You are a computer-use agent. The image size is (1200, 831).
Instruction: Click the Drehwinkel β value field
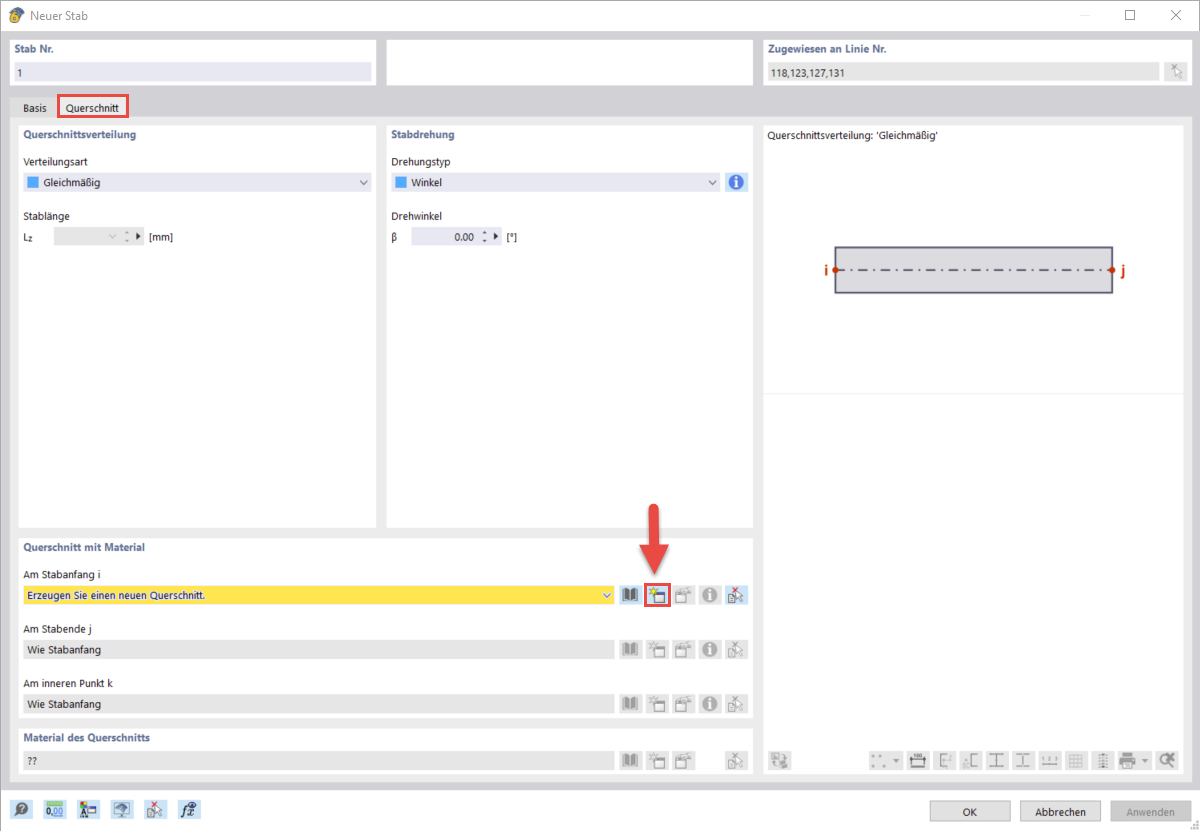tap(444, 237)
